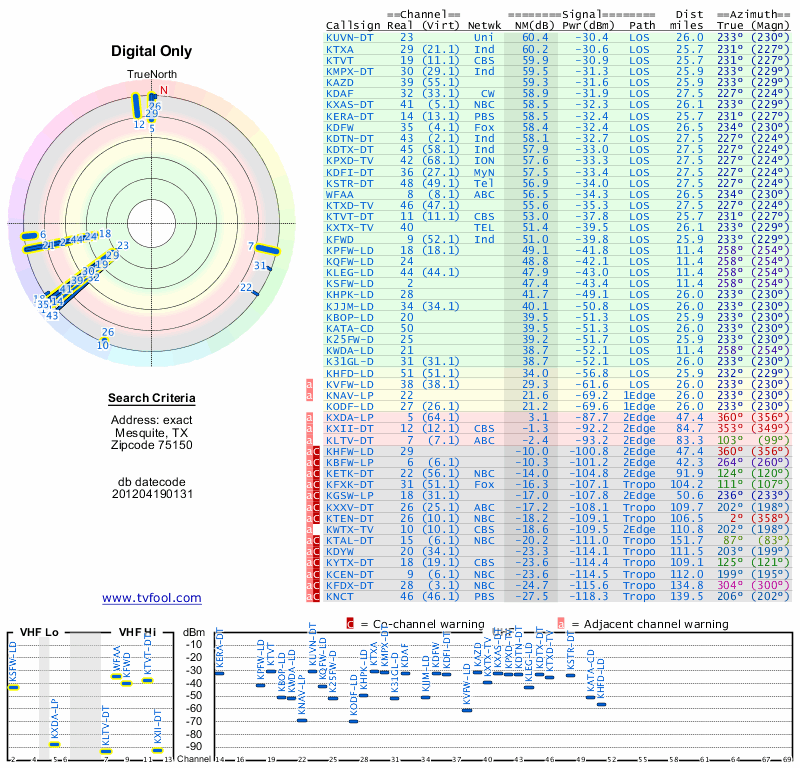Click the co-channel 'C' icon beside KHFW-LD
This screenshot has width=800, height=768.
click(316, 452)
